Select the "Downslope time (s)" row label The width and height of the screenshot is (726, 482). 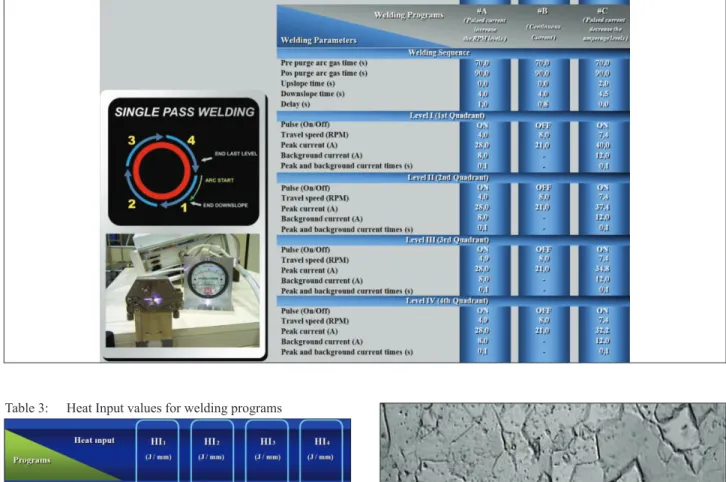click(313, 94)
